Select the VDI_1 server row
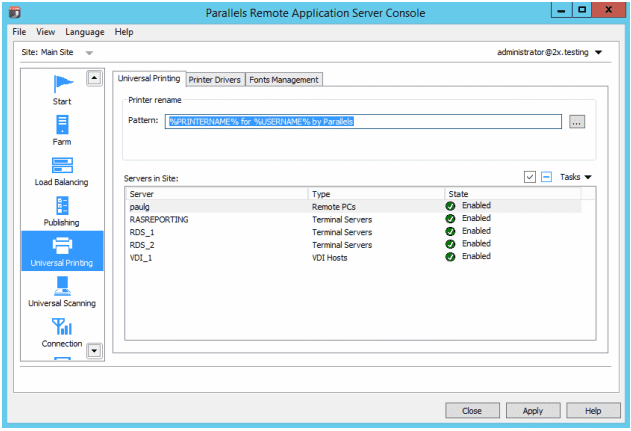 coord(354,258)
